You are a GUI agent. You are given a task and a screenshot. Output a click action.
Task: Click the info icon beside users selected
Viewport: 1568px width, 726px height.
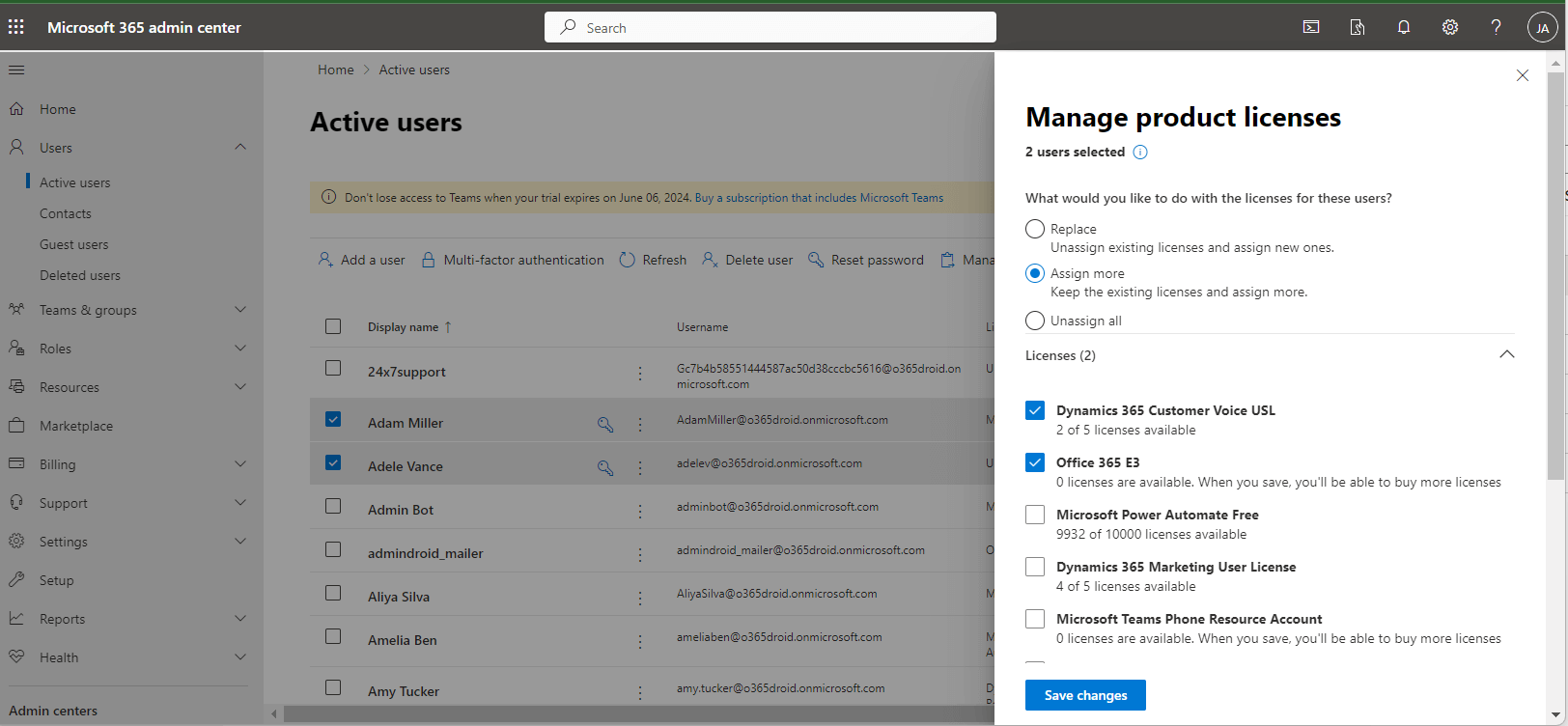[1140, 153]
